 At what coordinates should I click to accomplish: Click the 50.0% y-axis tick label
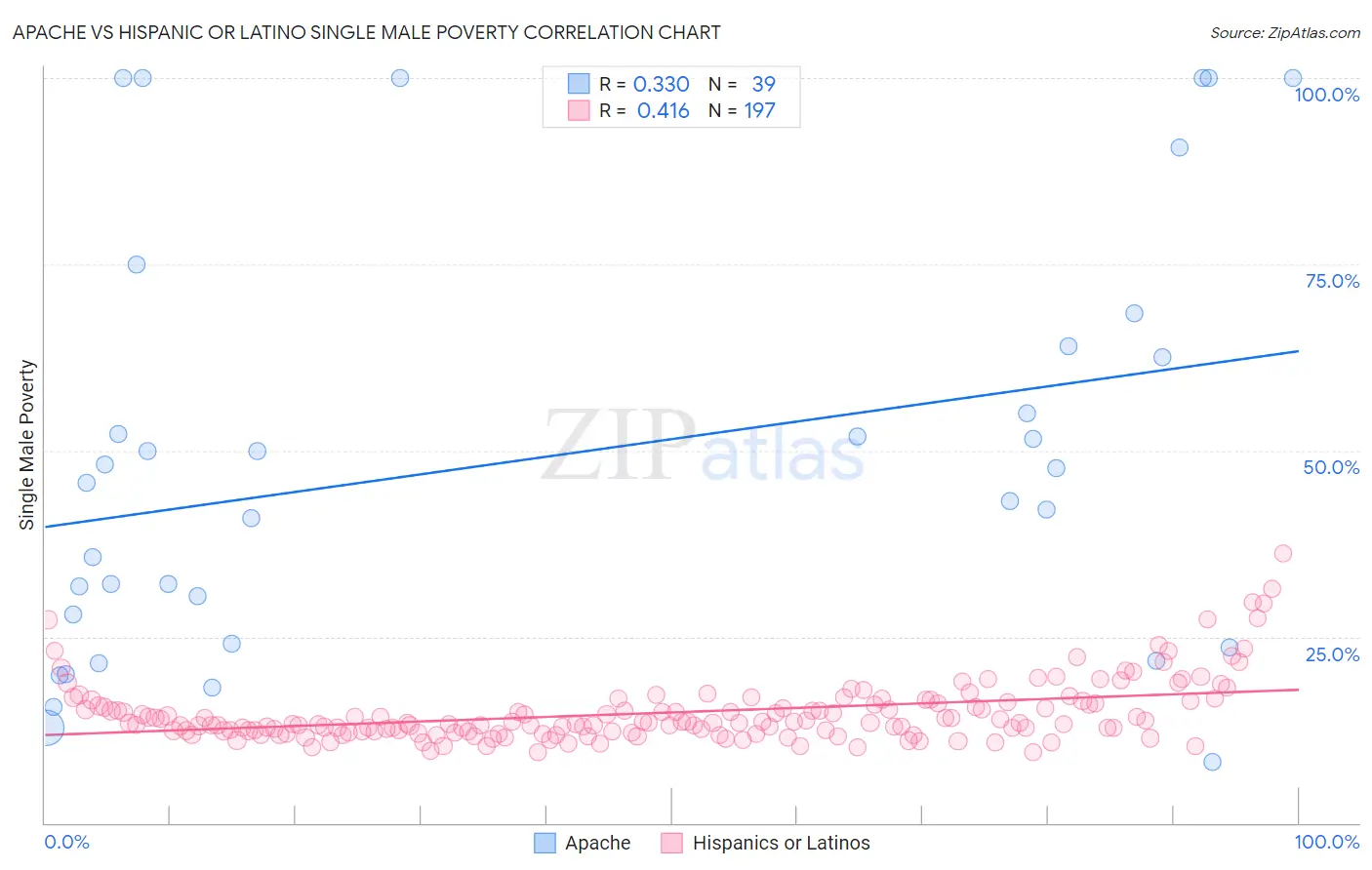click(x=1331, y=467)
